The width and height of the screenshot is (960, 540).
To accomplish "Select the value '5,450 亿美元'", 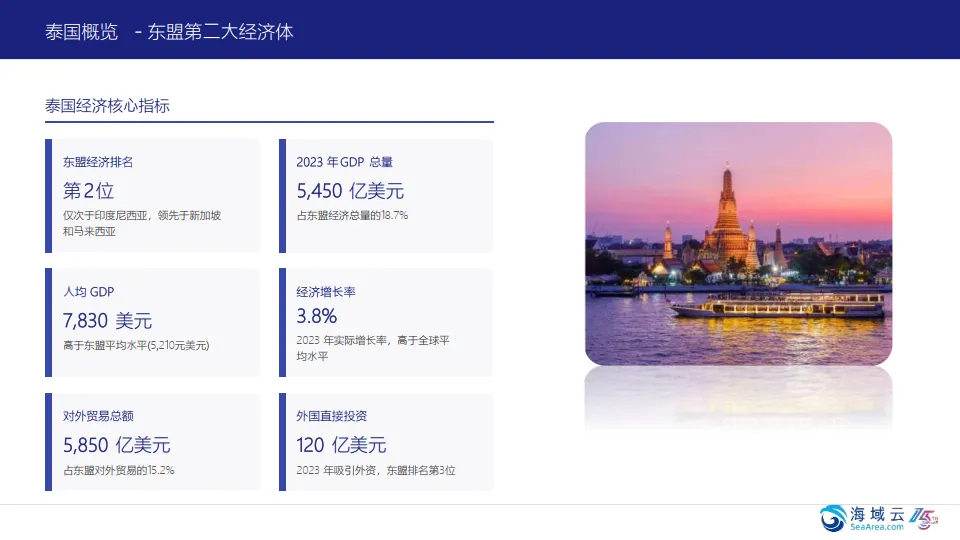I will (x=350, y=191).
